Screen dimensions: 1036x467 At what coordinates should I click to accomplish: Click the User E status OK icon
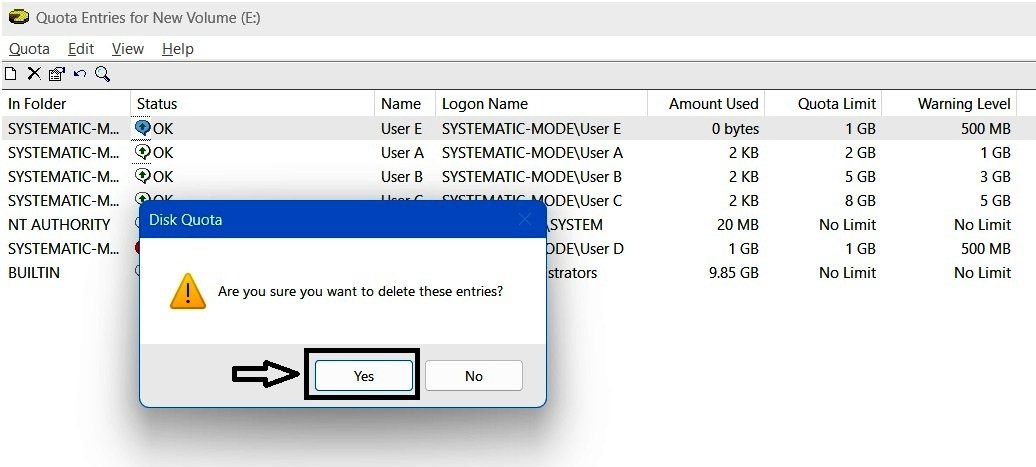click(x=143, y=128)
